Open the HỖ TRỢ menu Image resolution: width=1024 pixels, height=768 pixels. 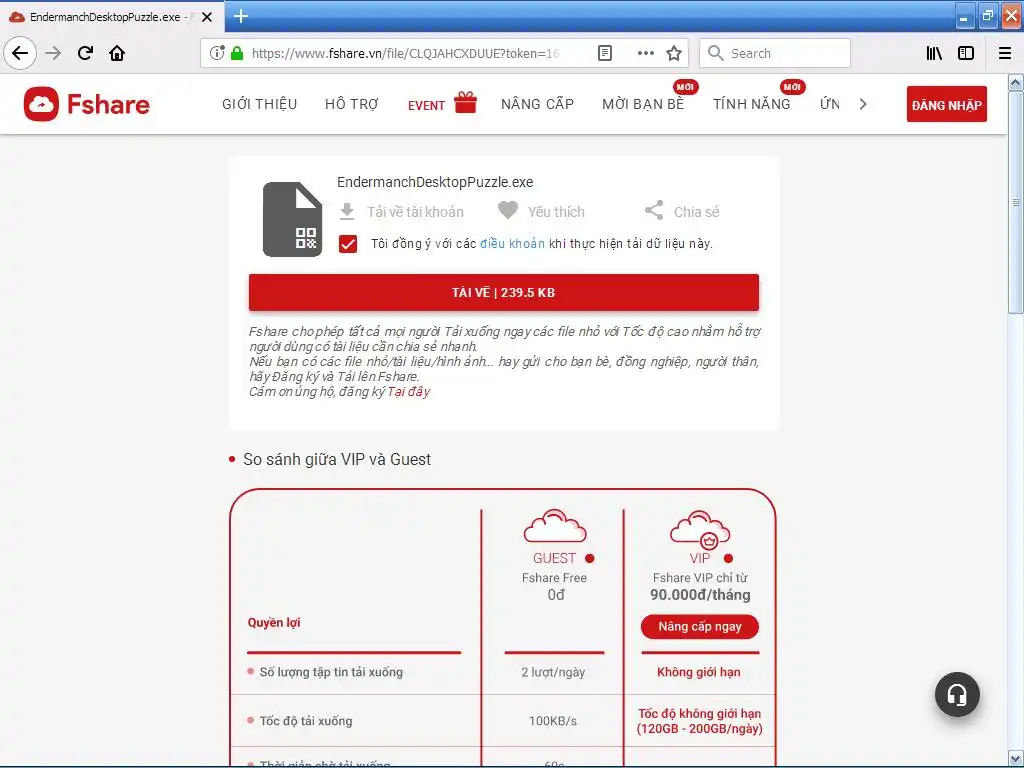(351, 104)
